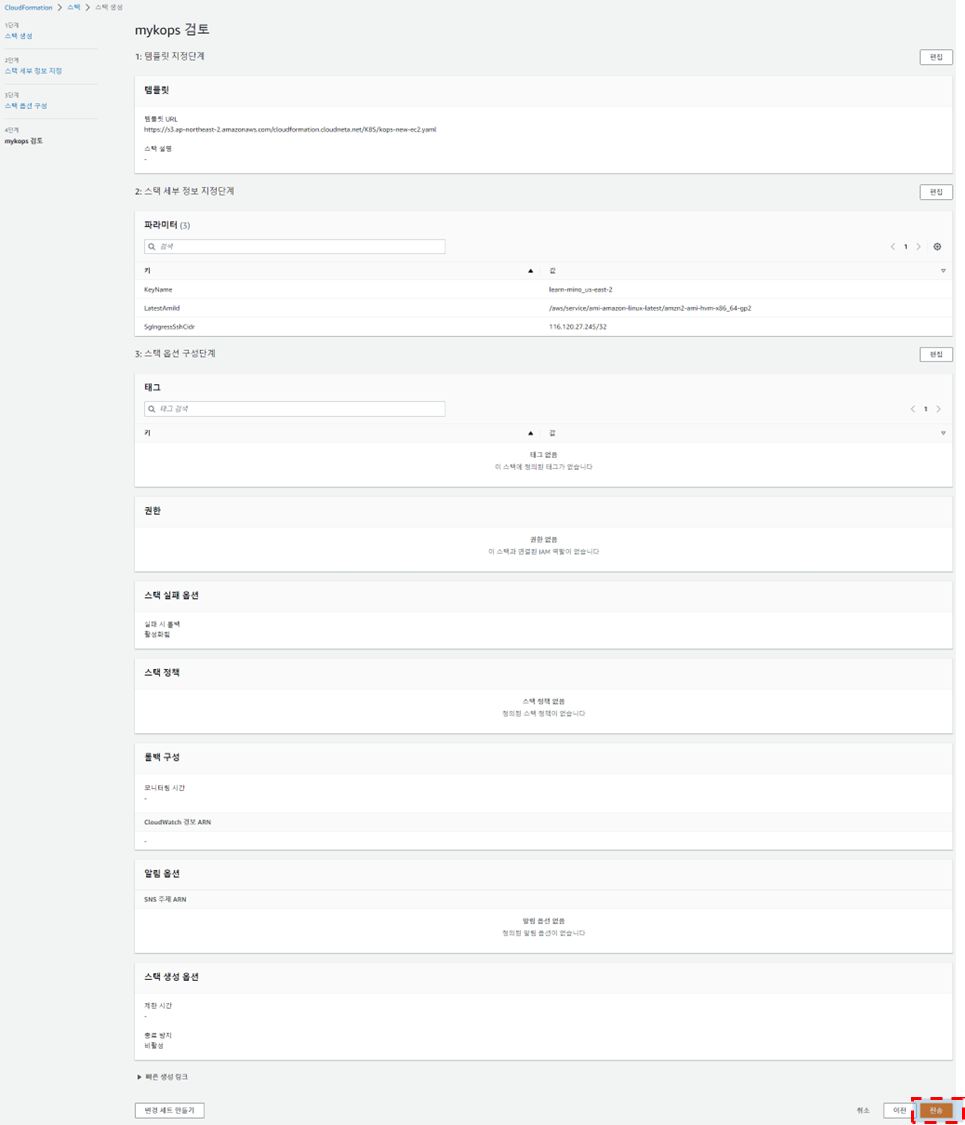Click the left pagination chevron in the tags section
The height and width of the screenshot is (1125, 965).
point(913,408)
